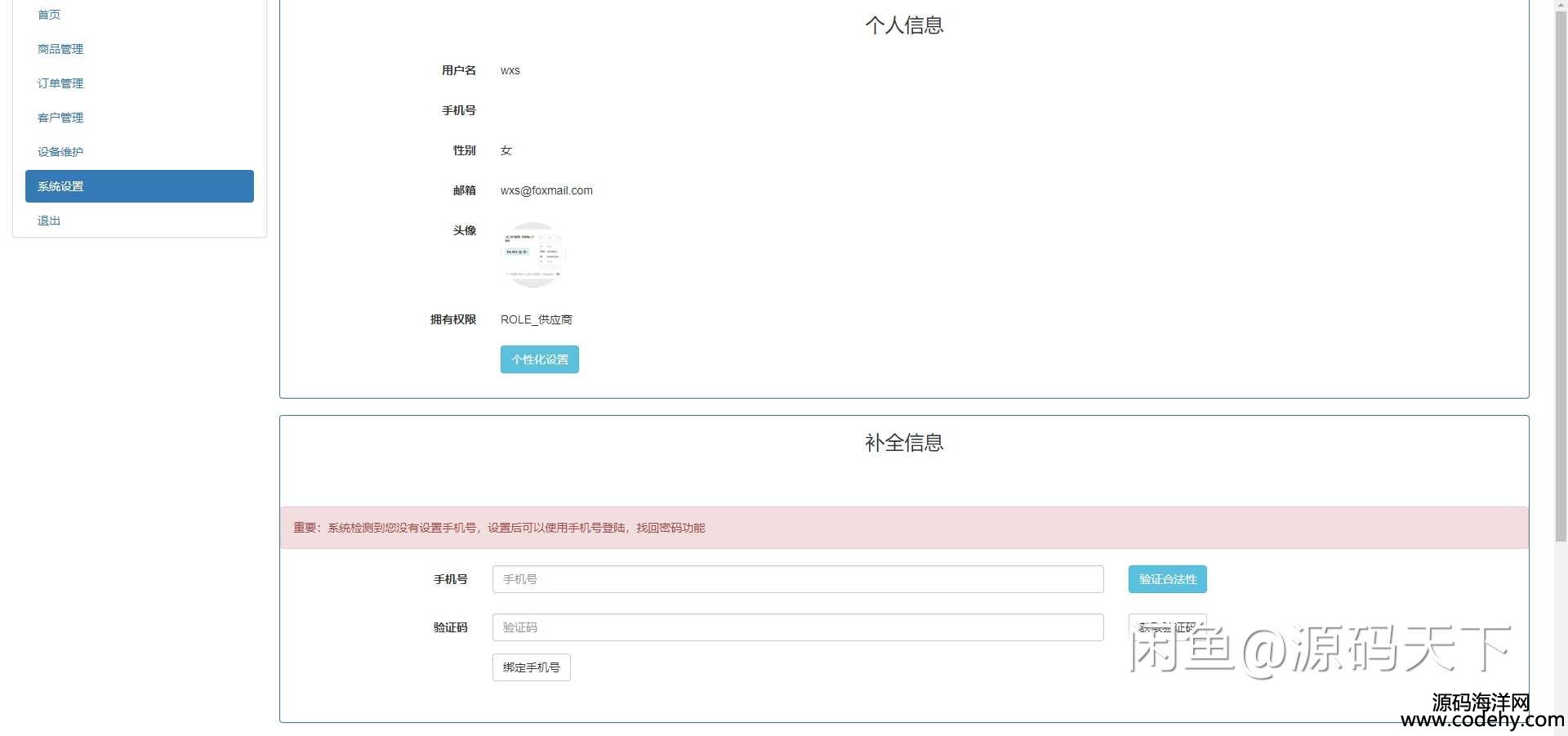Focus the 验证码 input field
Screen dimensions: 1568x736
click(x=798, y=627)
